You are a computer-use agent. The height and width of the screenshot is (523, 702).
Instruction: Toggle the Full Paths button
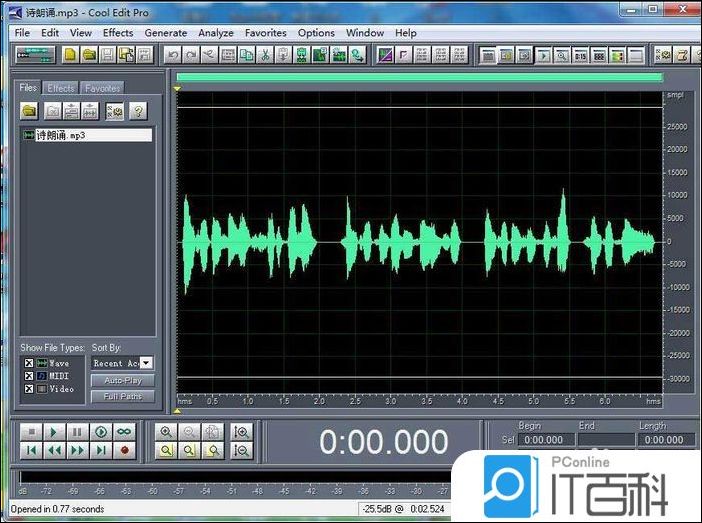123,396
